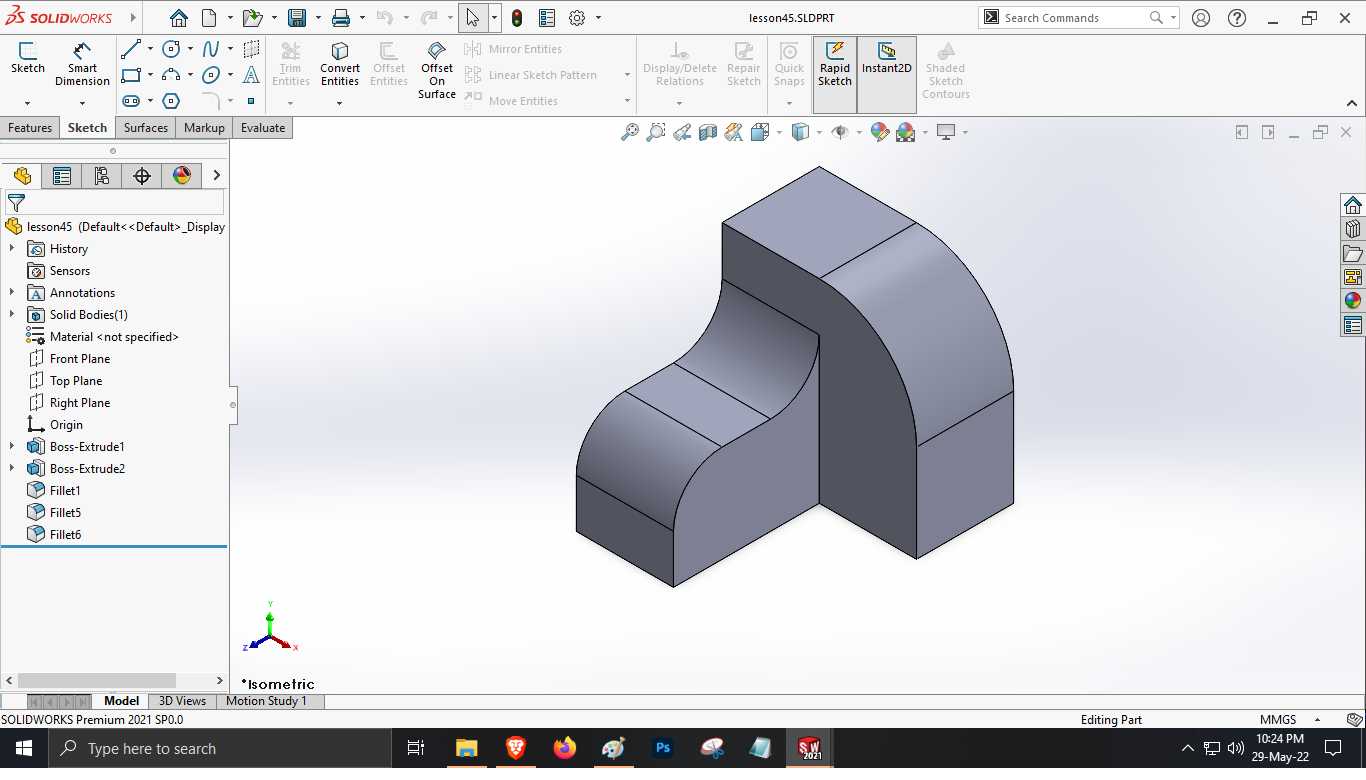1366x780 pixels.
Task: Open the Options gear icon
Action: [x=577, y=18]
